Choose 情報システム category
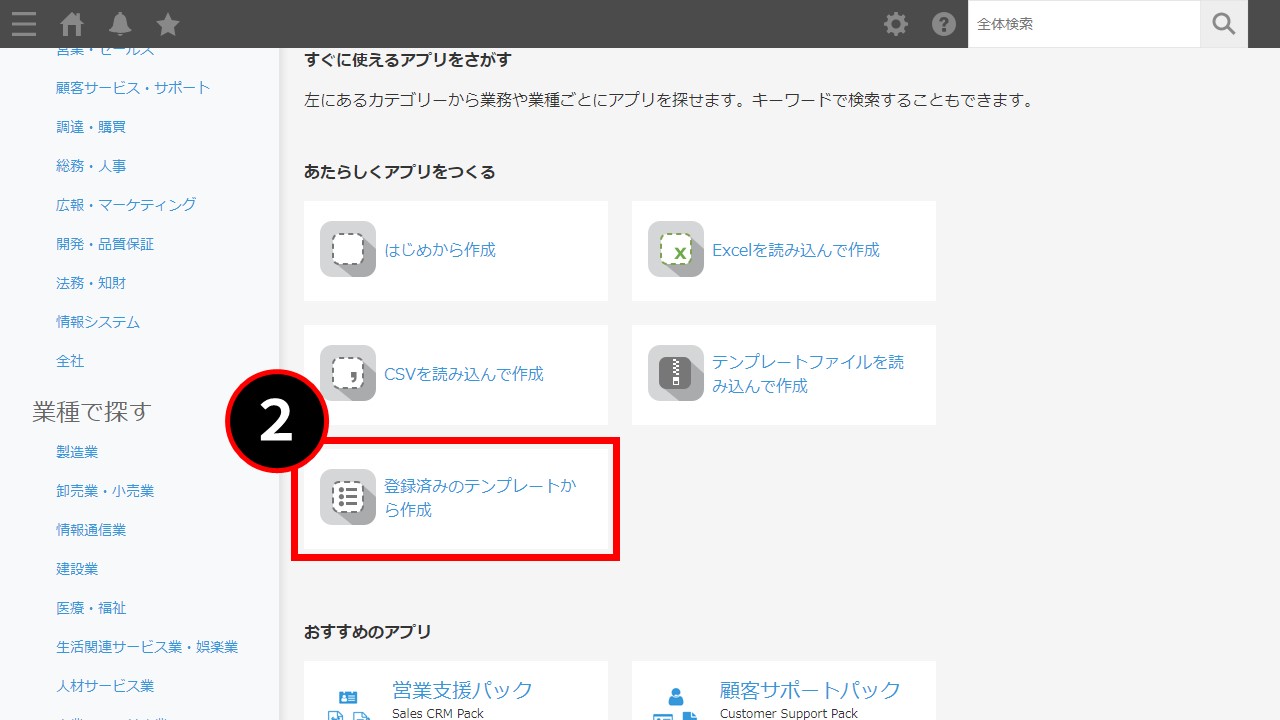Viewport: 1280px width, 720px height. (98, 322)
